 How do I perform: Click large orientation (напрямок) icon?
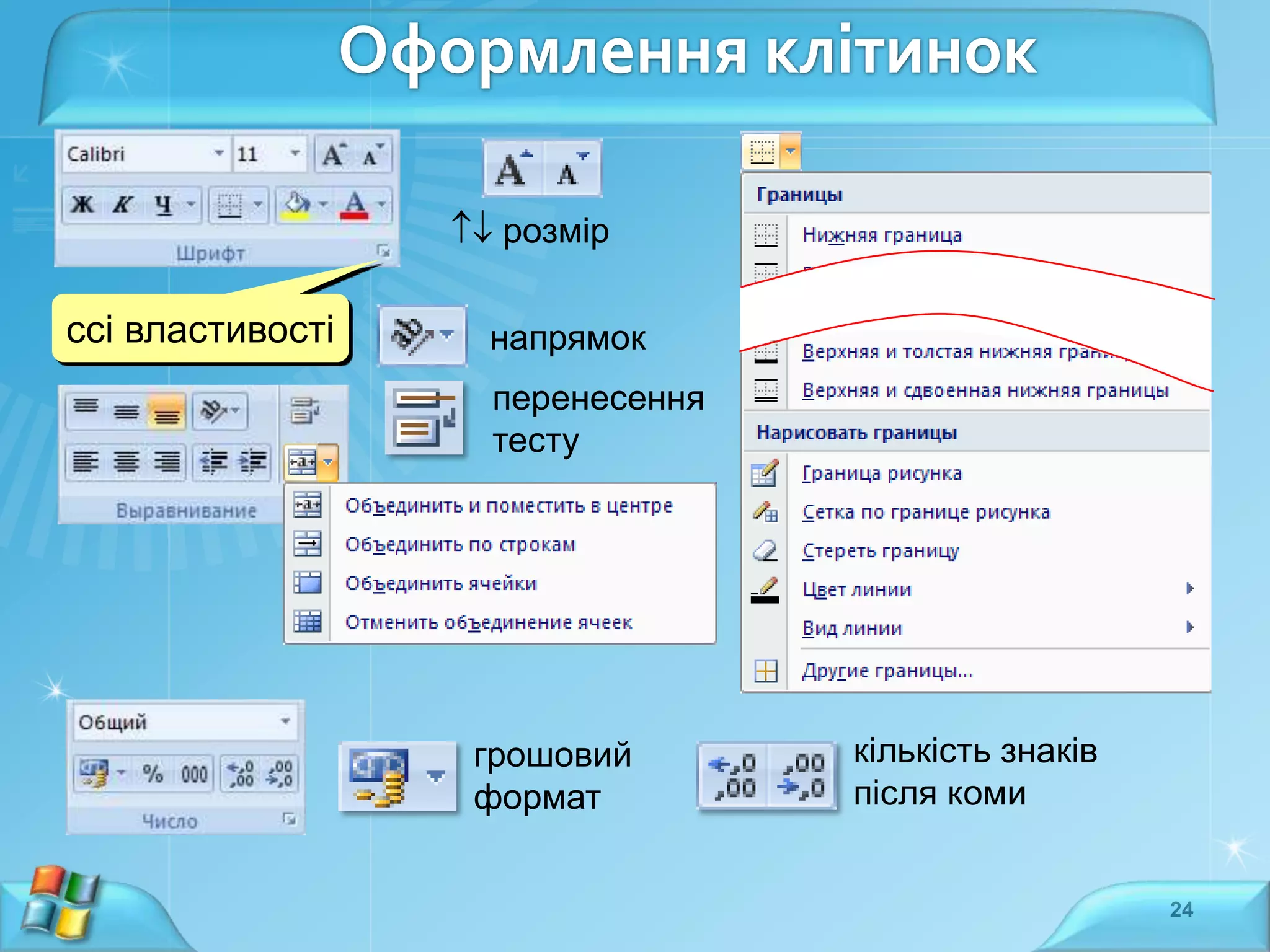[x=422, y=335]
